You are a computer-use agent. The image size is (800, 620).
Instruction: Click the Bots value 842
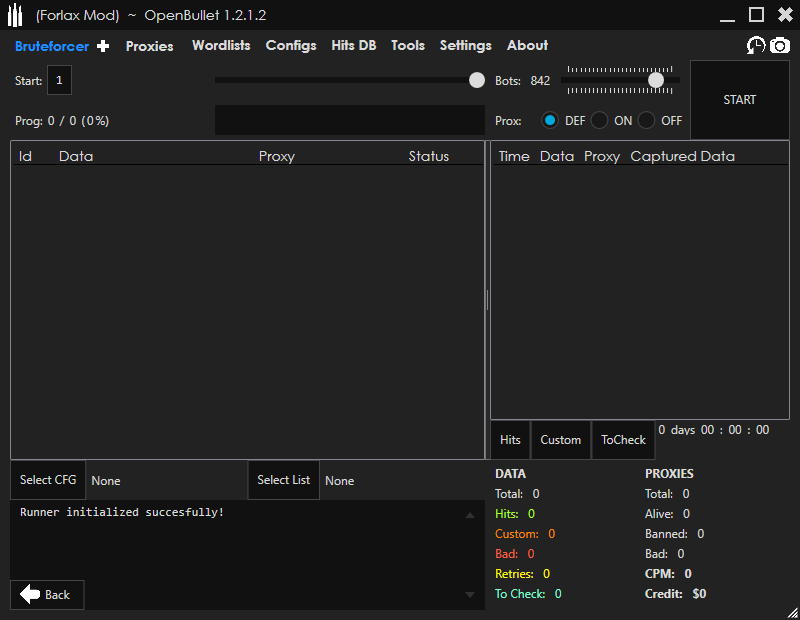pyautogui.click(x=540, y=81)
